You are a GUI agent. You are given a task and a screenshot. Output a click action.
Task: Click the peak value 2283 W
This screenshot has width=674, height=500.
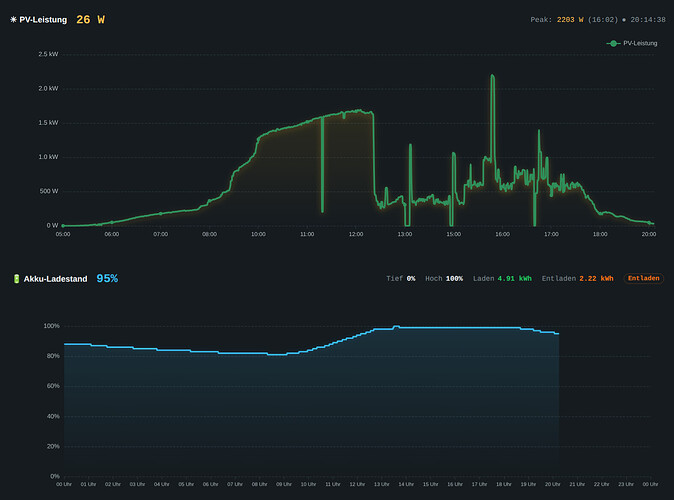click(x=570, y=20)
